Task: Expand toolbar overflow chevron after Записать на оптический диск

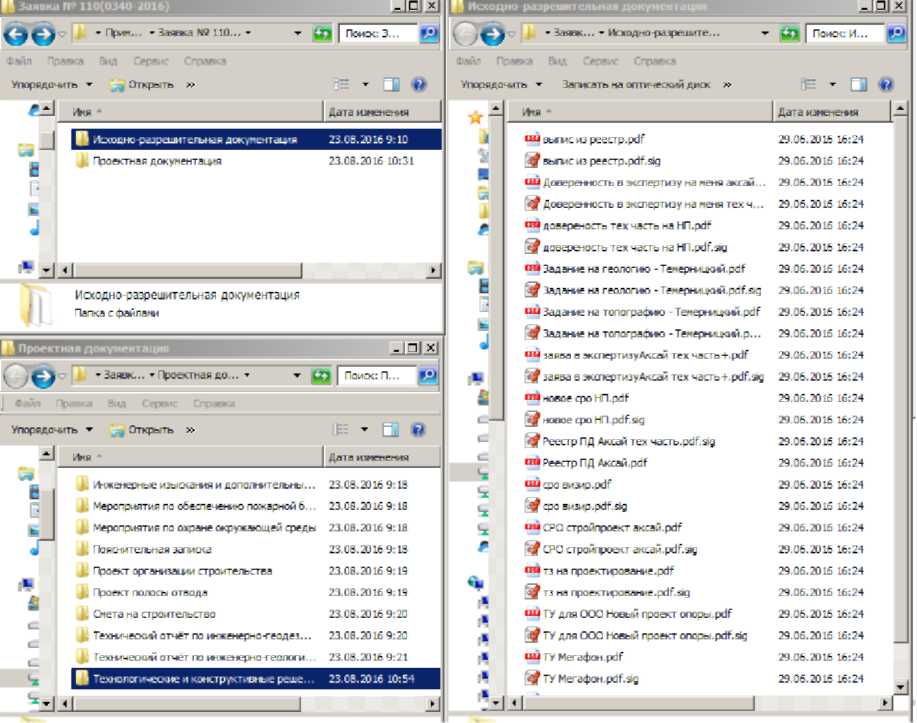Action: pos(727,85)
